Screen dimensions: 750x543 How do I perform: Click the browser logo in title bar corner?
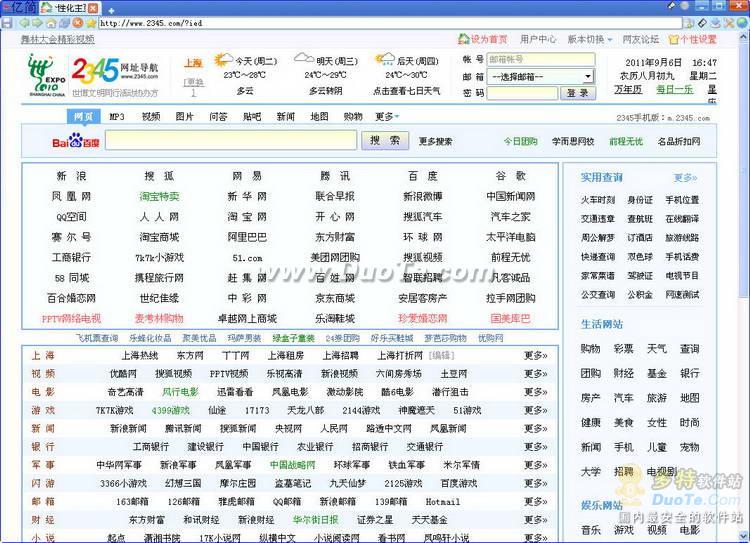coord(19,7)
